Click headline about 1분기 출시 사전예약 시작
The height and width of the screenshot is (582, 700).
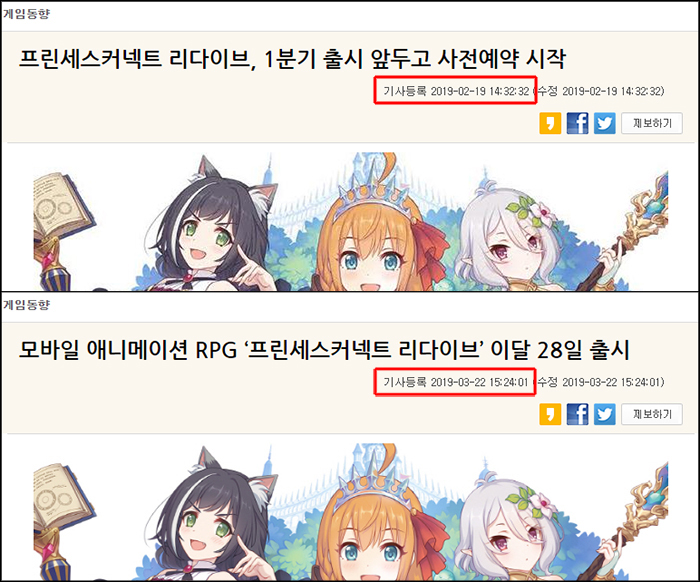[x=292, y=58]
